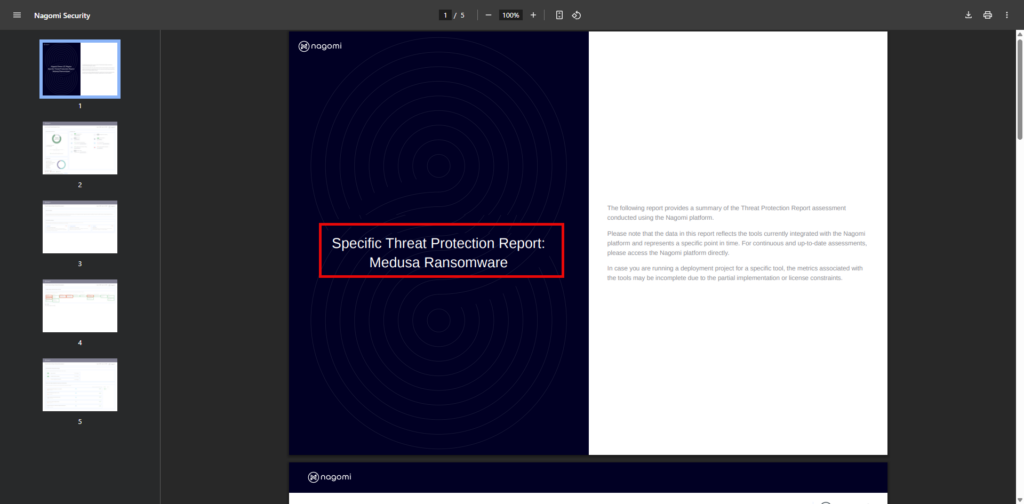Image resolution: width=1024 pixels, height=504 pixels.
Task: Click the Fit to page icon
Action: [559, 15]
